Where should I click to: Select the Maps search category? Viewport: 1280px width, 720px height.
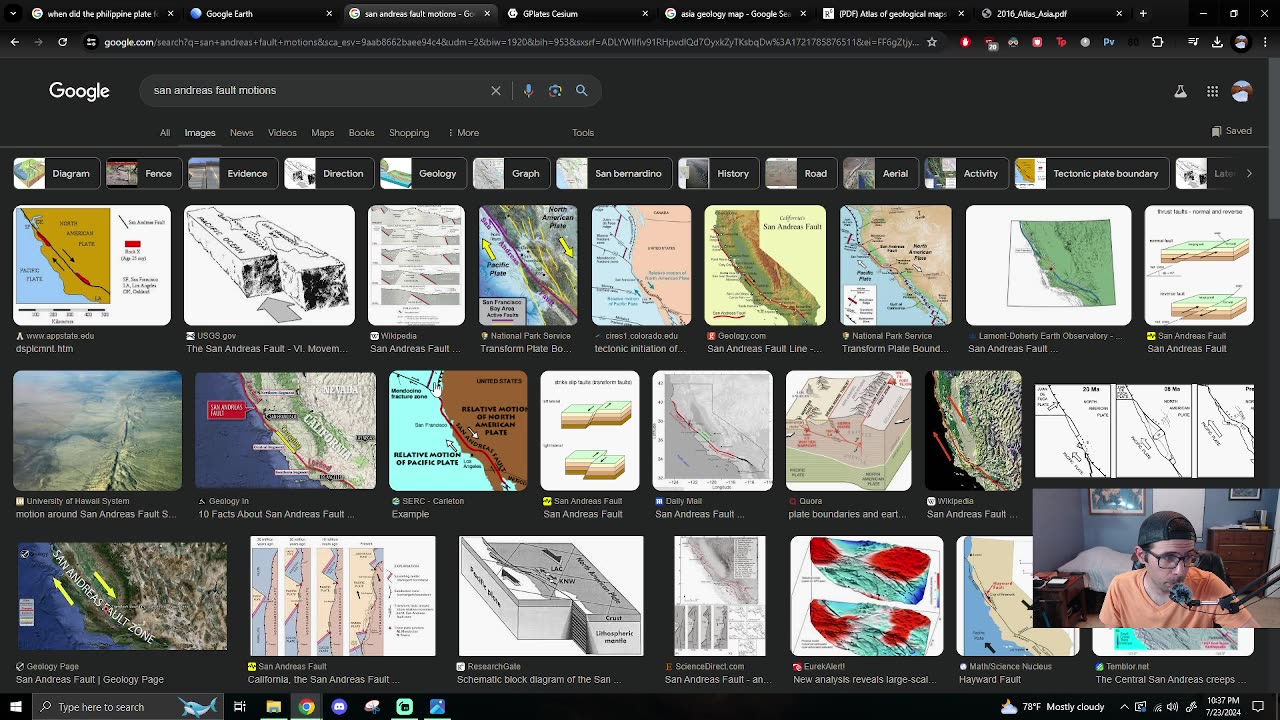pos(323,133)
